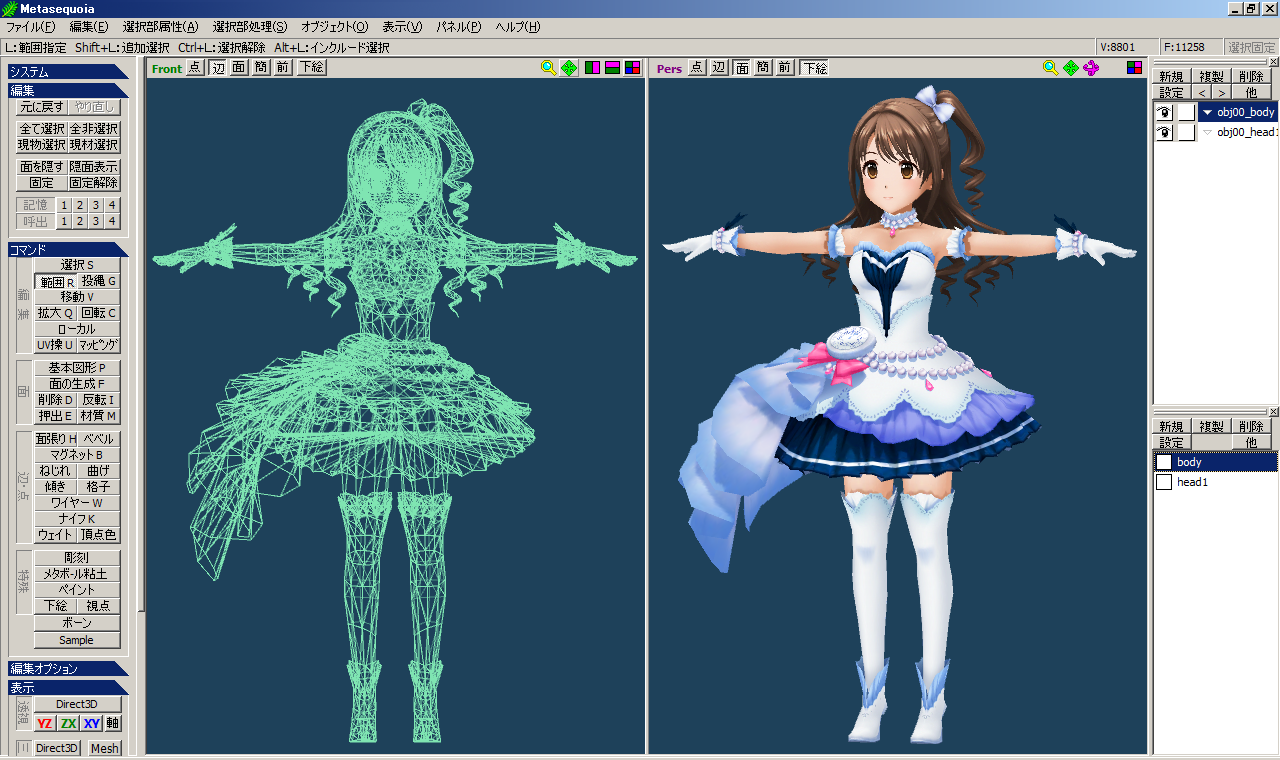Toggle 面 face display in Front view
The image size is (1280, 760).
pos(239,68)
